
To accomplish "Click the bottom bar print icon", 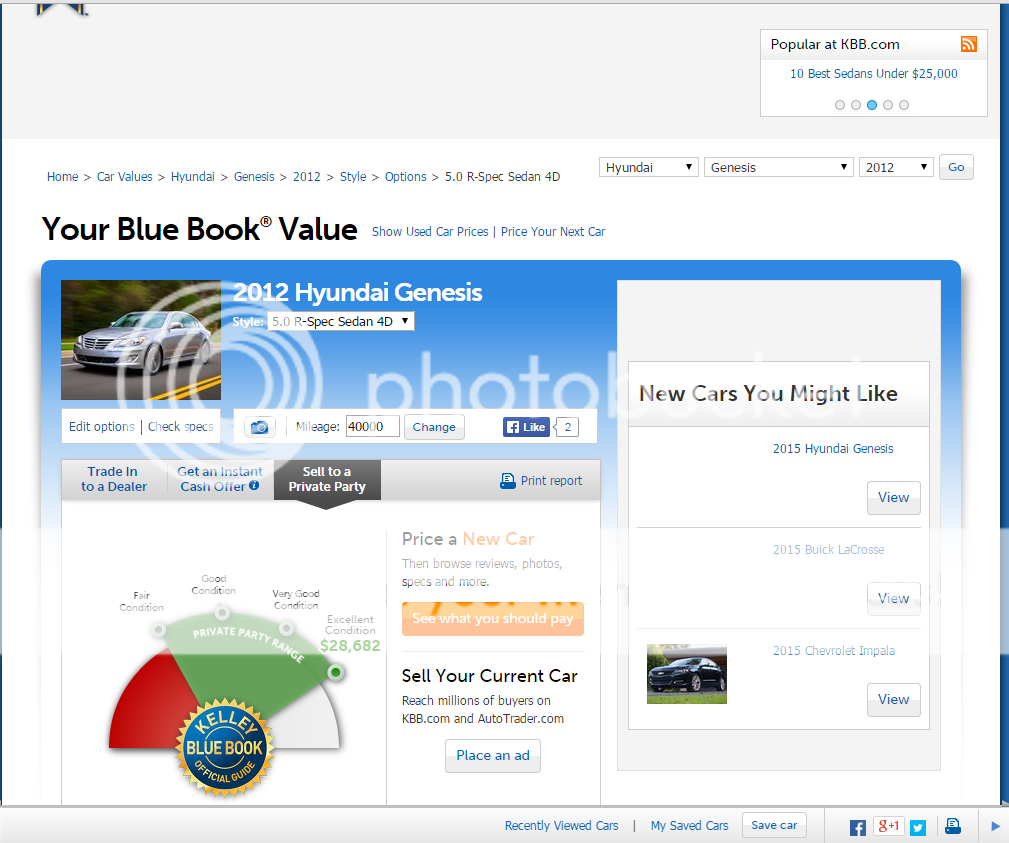I will tap(953, 826).
